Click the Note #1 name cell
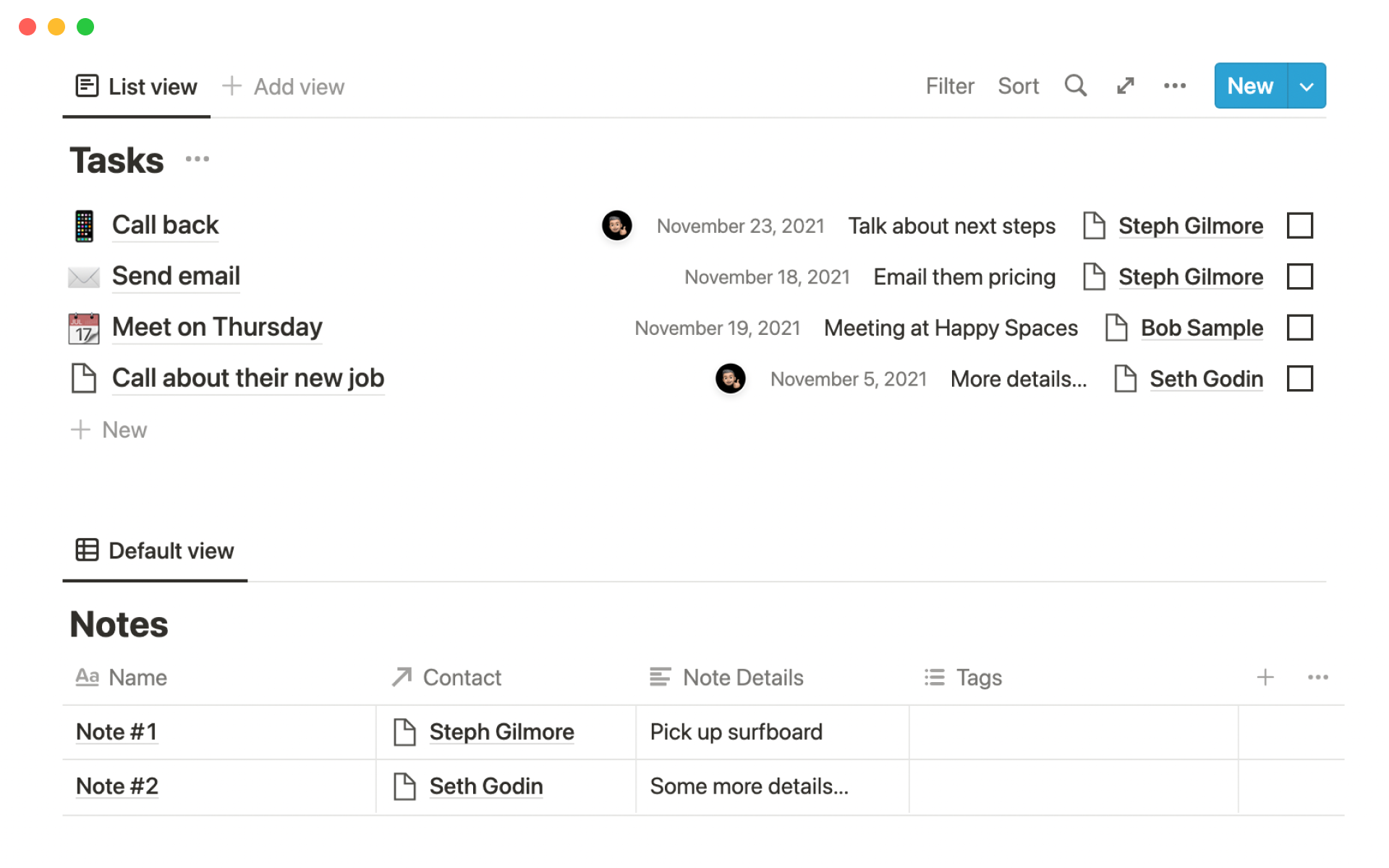This screenshot has height=868, width=1389. (x=116, y=732)
